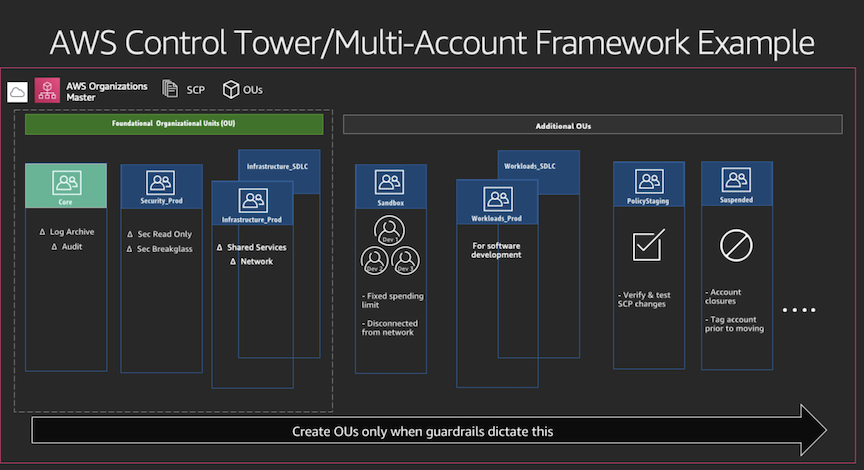864x470 pixels.
Task: Click the Workloads_Prod users icon
Action: 498,199
